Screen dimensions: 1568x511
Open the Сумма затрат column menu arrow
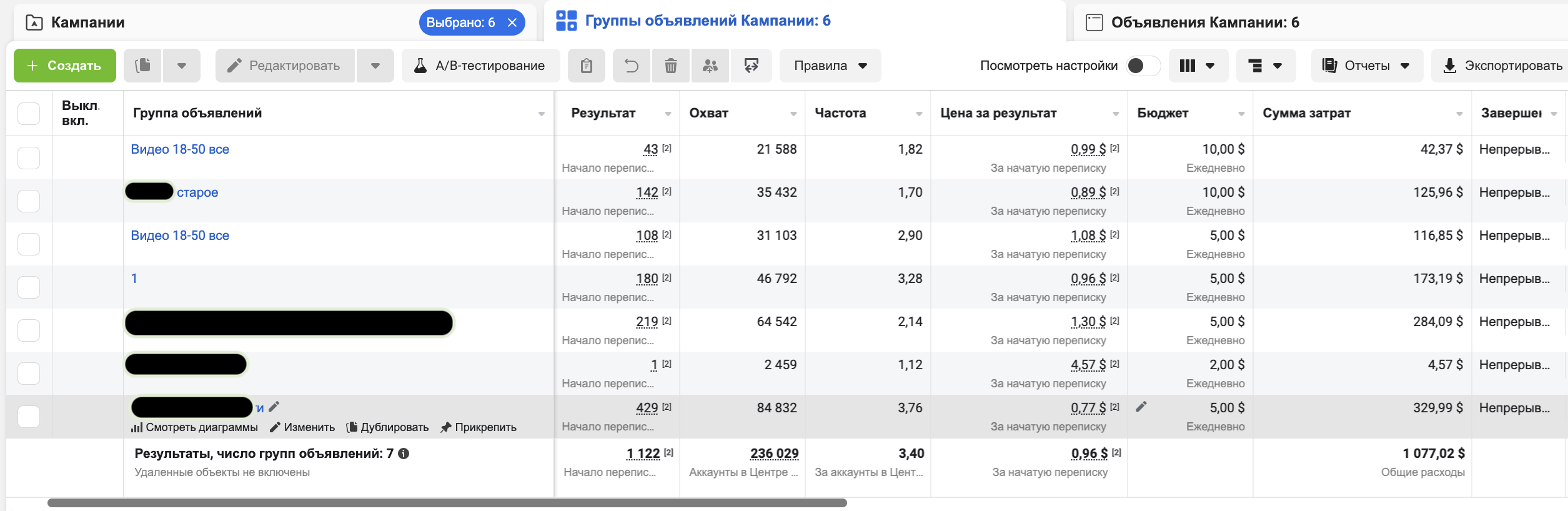click(1459, 114)
